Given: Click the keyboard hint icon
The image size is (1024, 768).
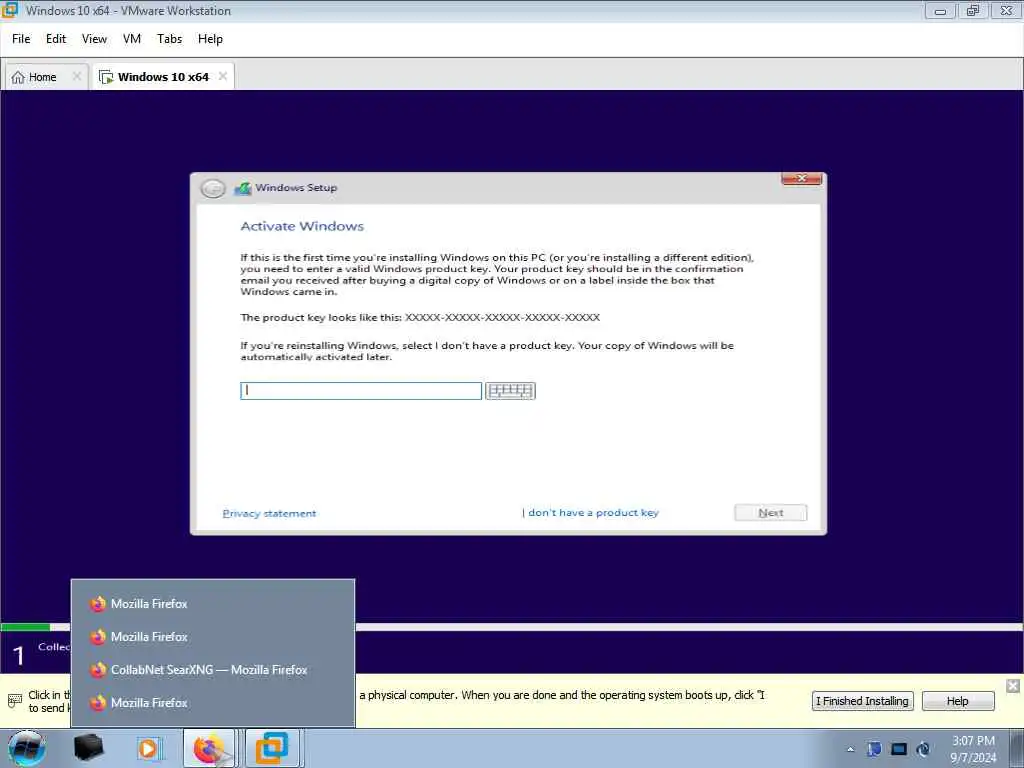Looking at the screenshot, I should pos(14,701).
